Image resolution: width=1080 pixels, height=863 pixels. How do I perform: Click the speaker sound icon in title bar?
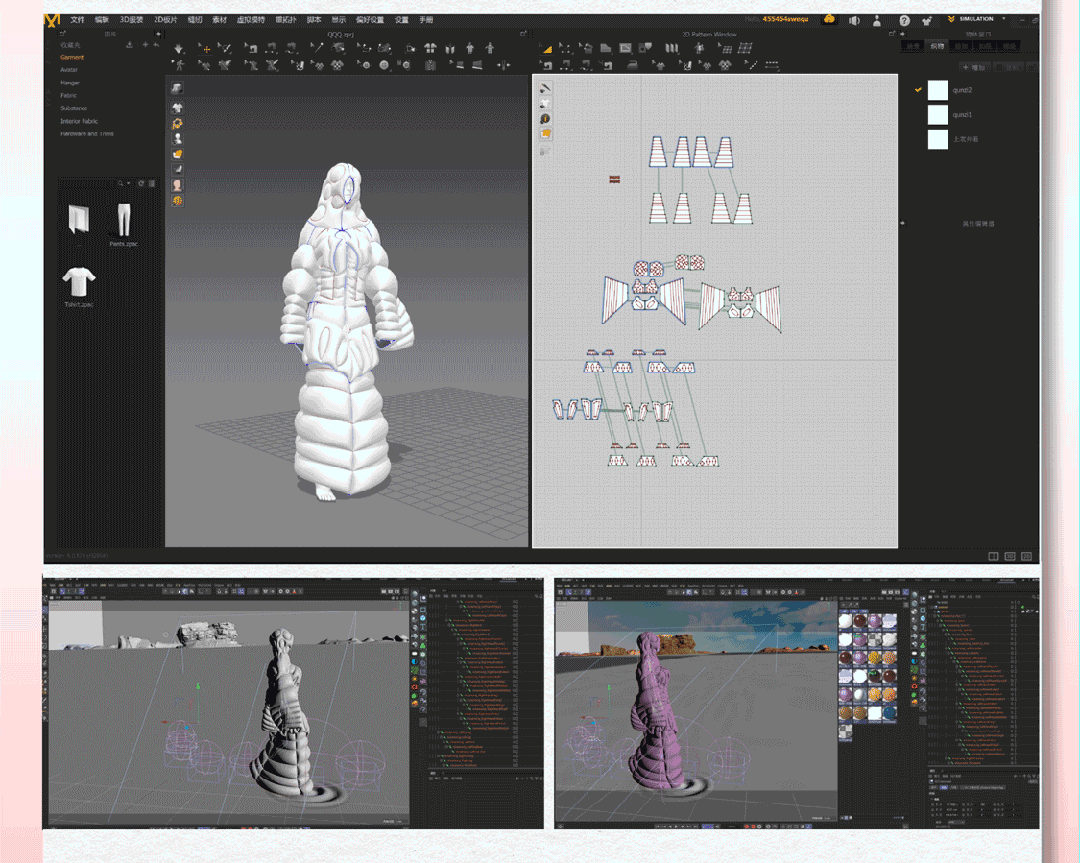854,21
